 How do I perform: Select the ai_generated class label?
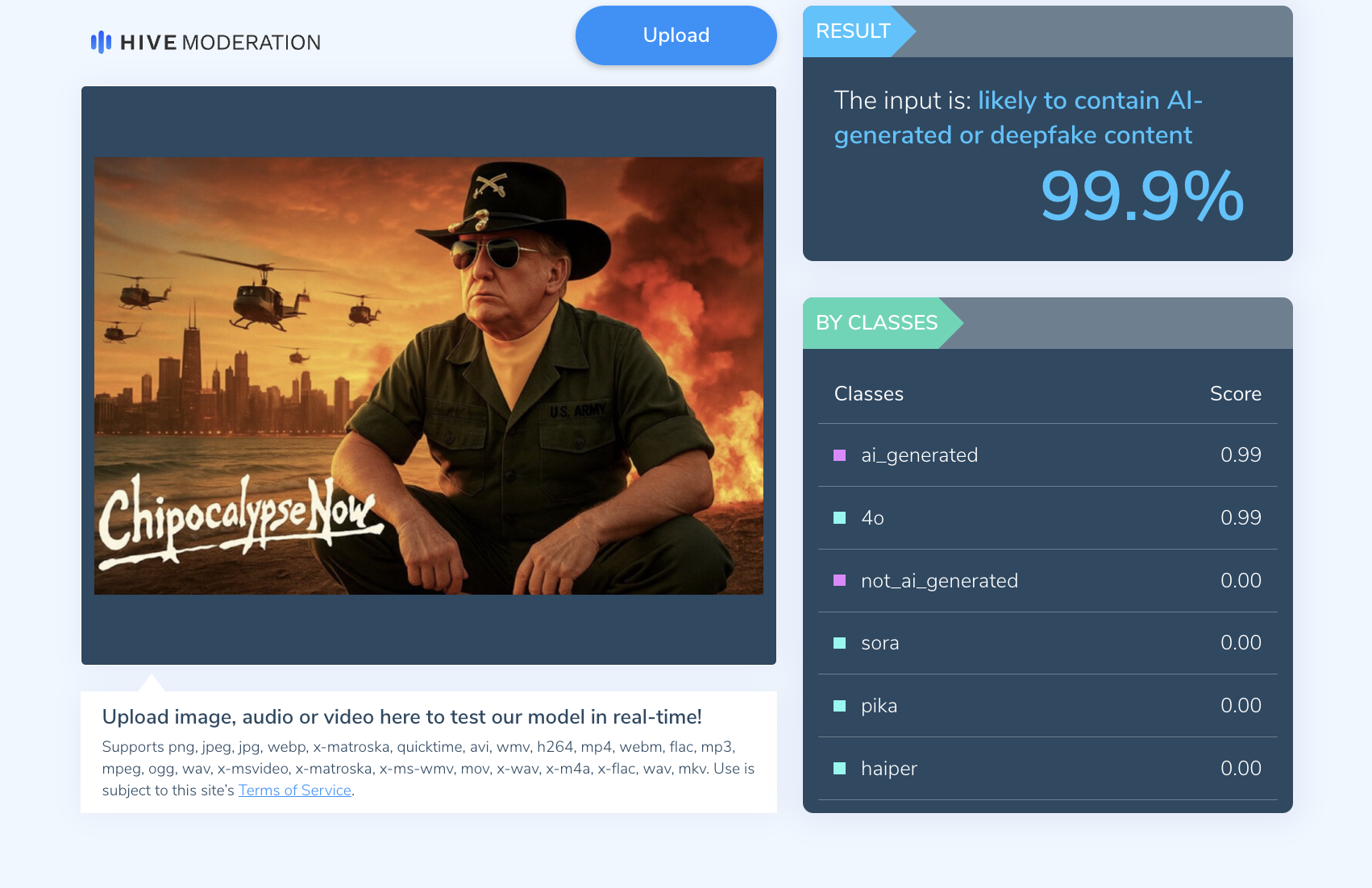919,455
